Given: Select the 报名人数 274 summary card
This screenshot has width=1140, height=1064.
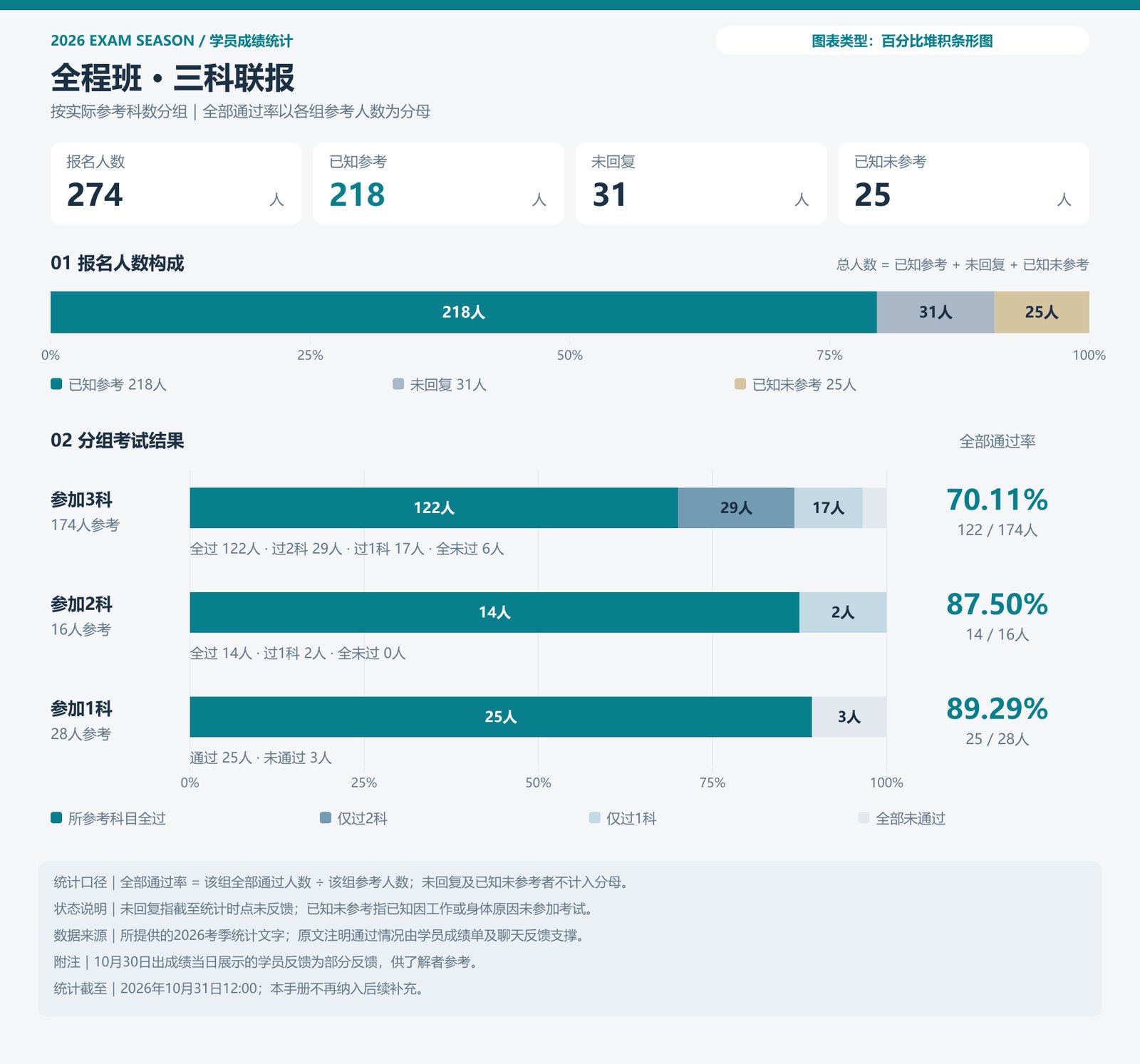Looking at the screenshot, I should tap(176, 184).
